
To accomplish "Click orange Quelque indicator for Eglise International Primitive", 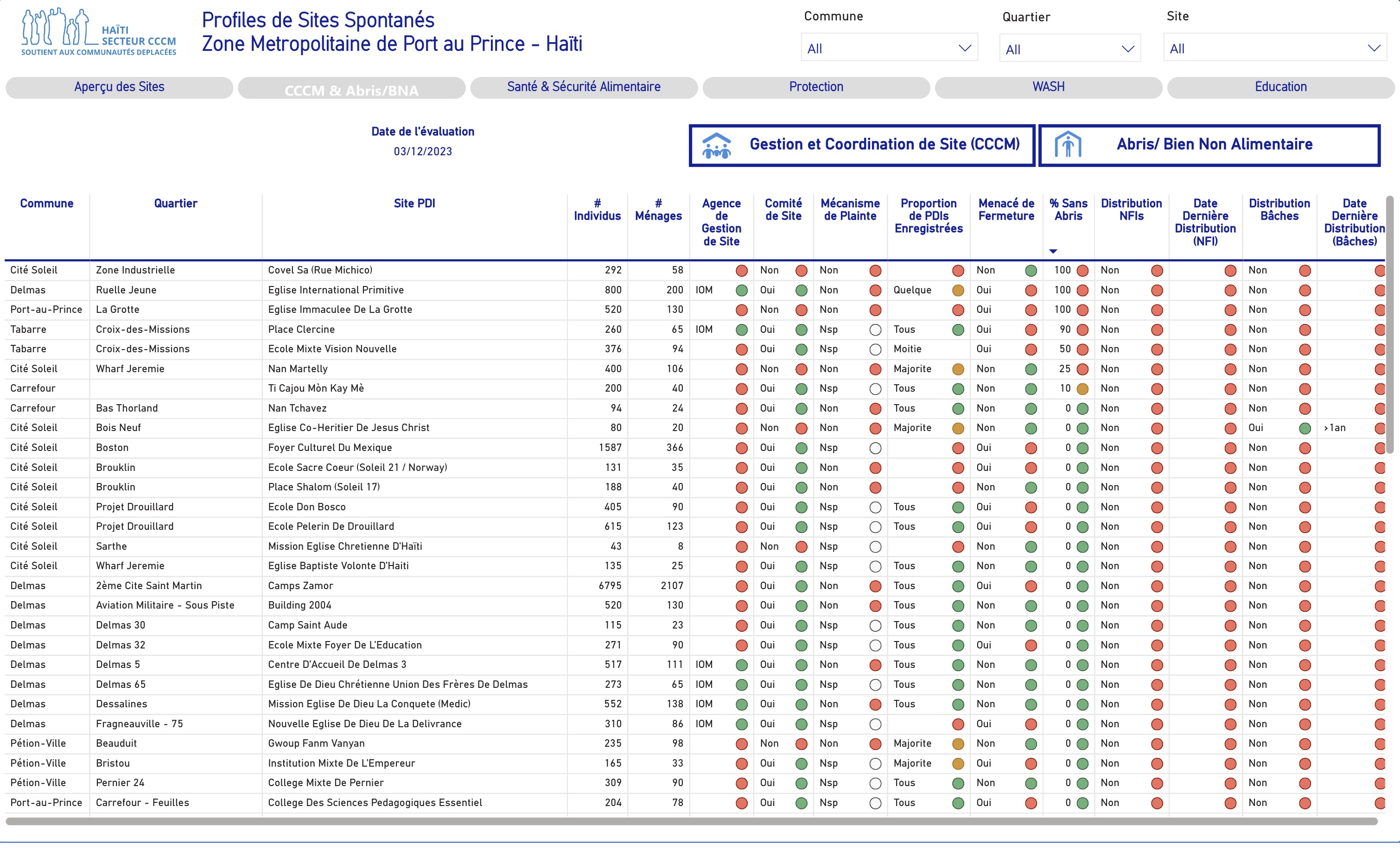I will tap(958, 291).
